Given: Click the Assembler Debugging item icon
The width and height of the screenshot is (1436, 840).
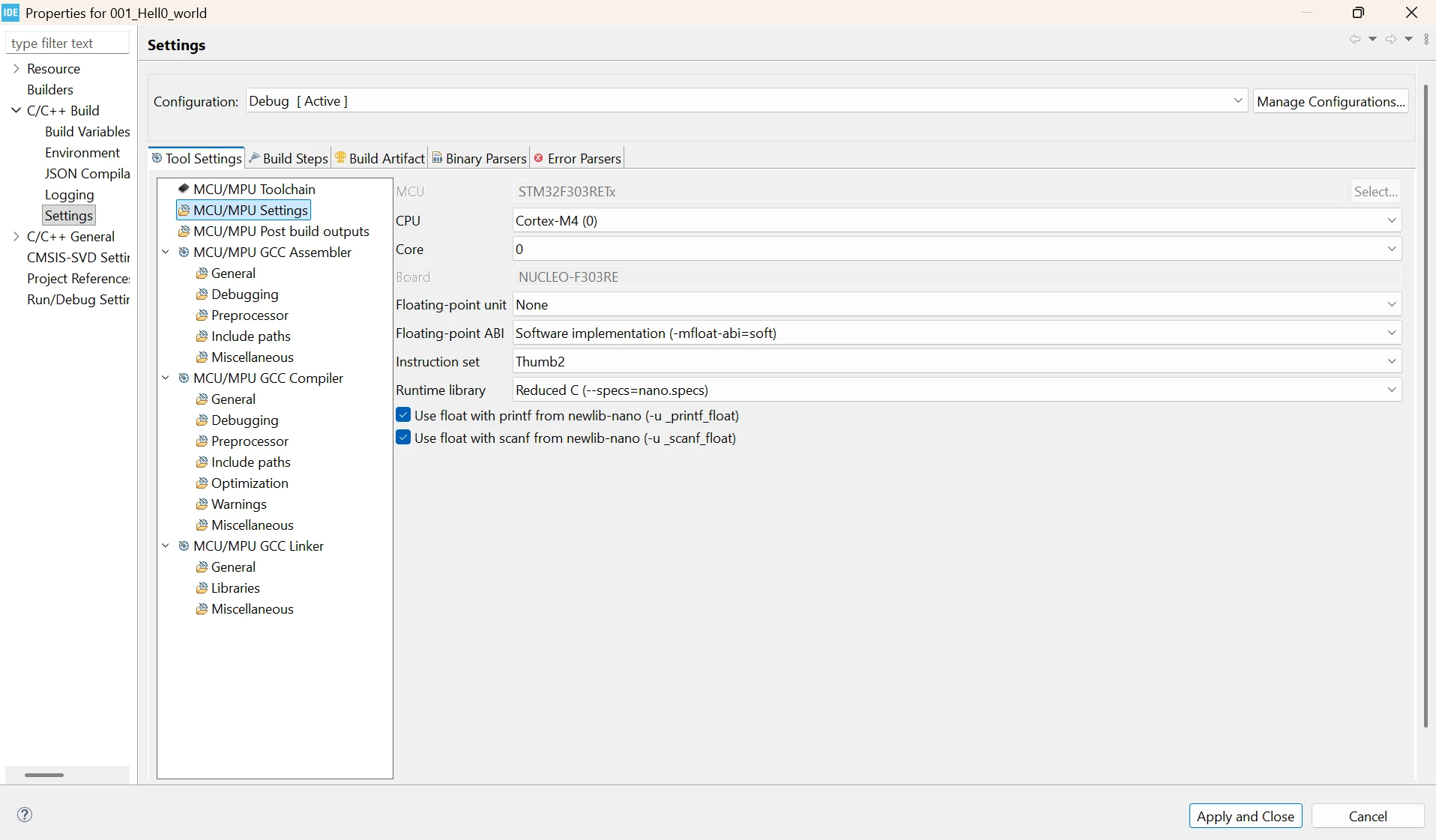Looking at the screenshot, I should (202, 294).
